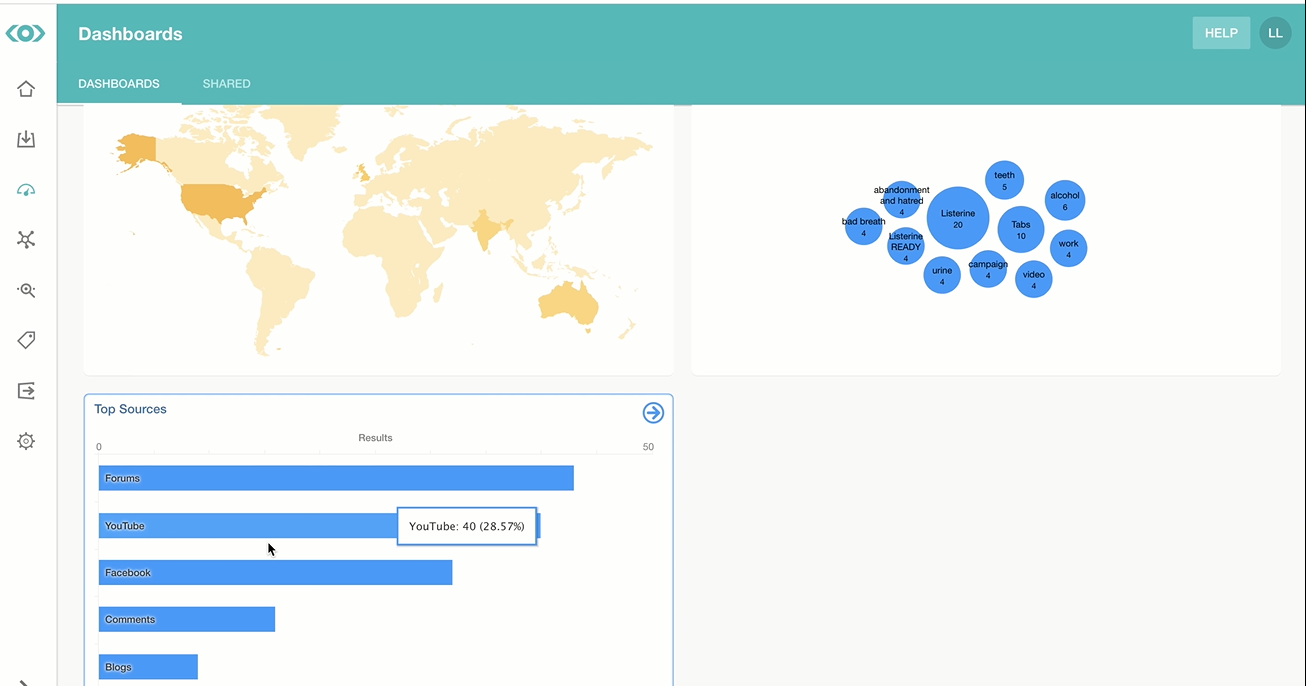
Task: Select the dashboard gauge sidebar icon
Action: (26, 190)
